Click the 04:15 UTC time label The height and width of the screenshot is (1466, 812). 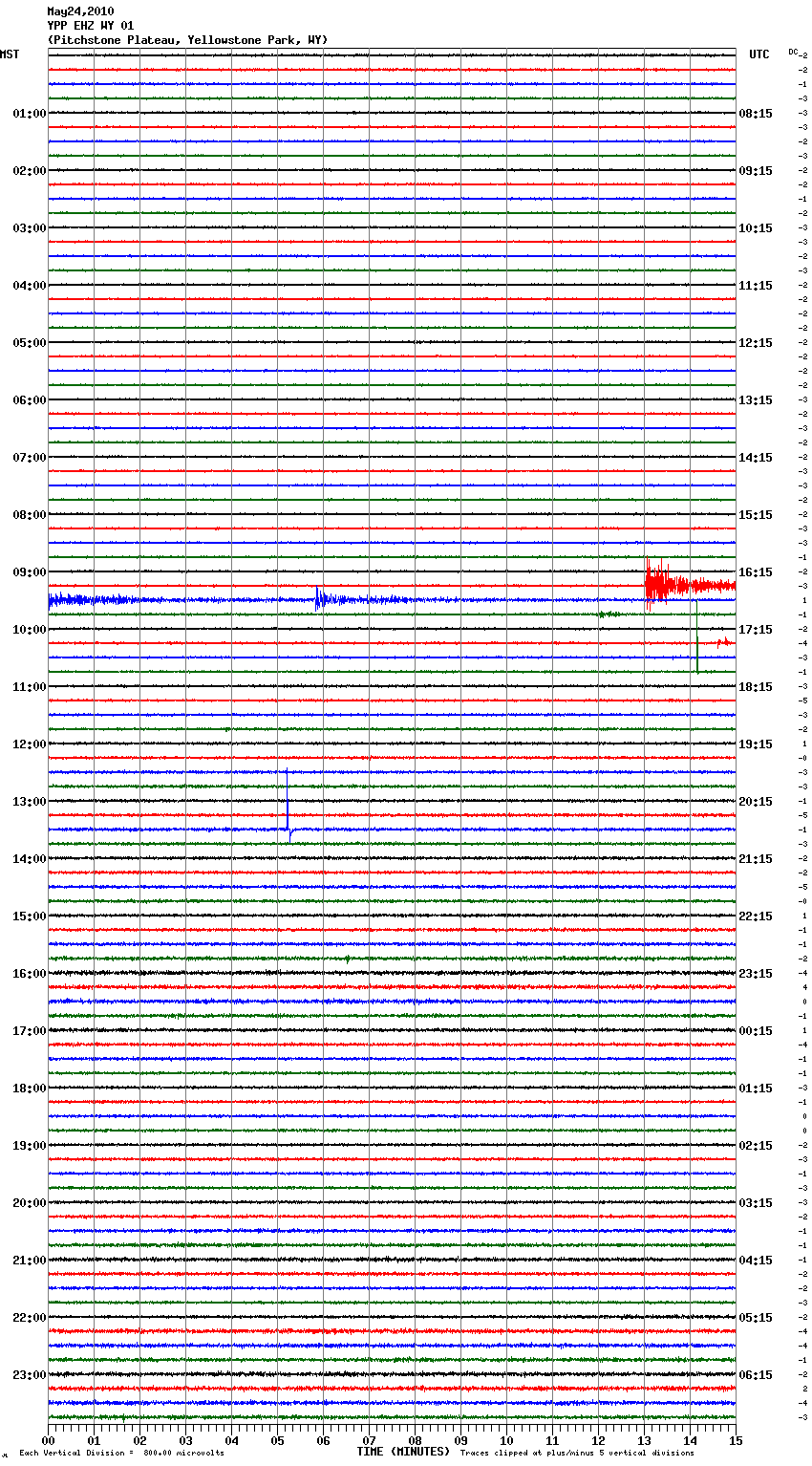(x=756, y=1261)
